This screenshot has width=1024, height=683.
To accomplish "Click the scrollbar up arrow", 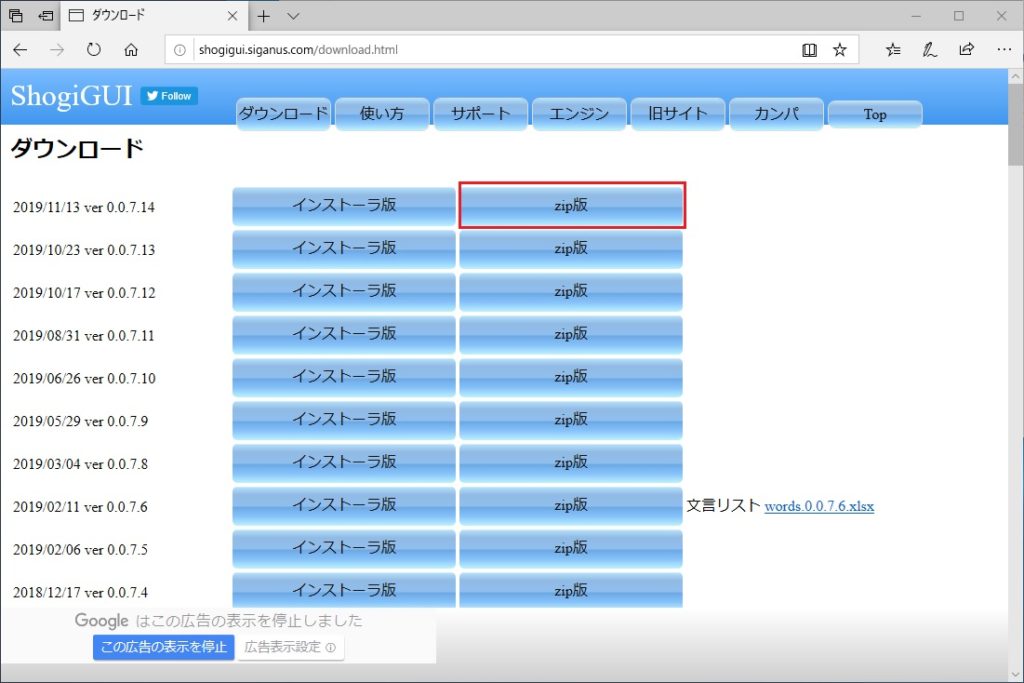I will 1016,76.
